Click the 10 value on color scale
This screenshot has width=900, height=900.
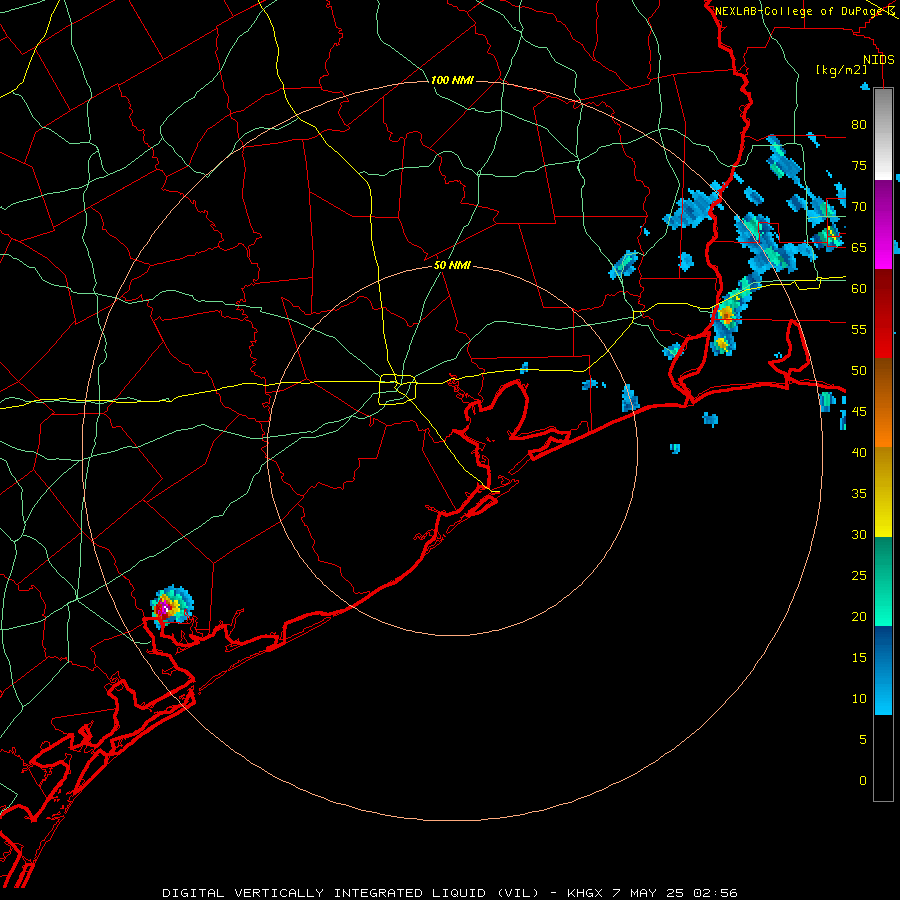click(x=859, y=699)
